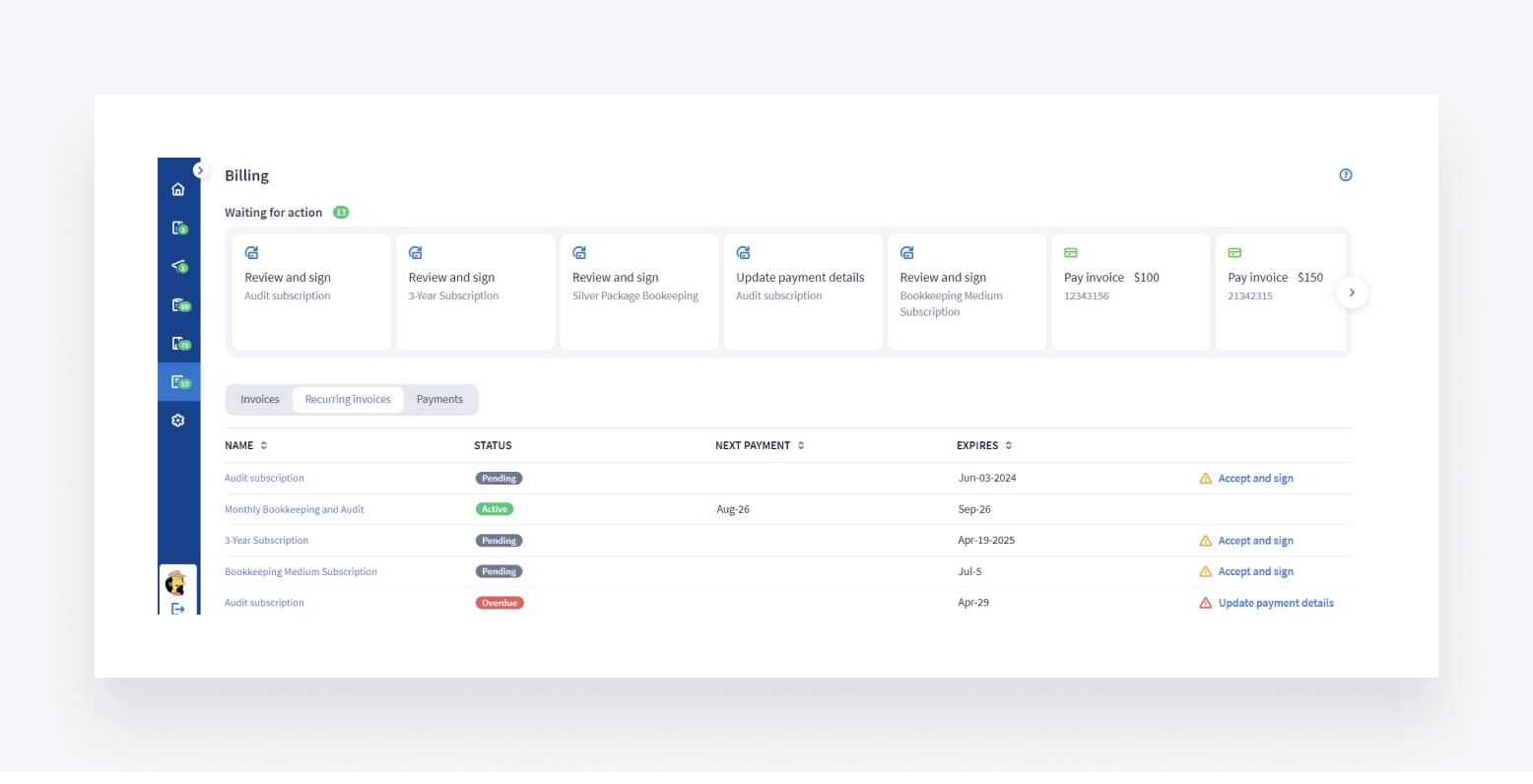1533x784 pixels.
Task: Open the Settings gear in sidebar
Action: pos(178,421)
